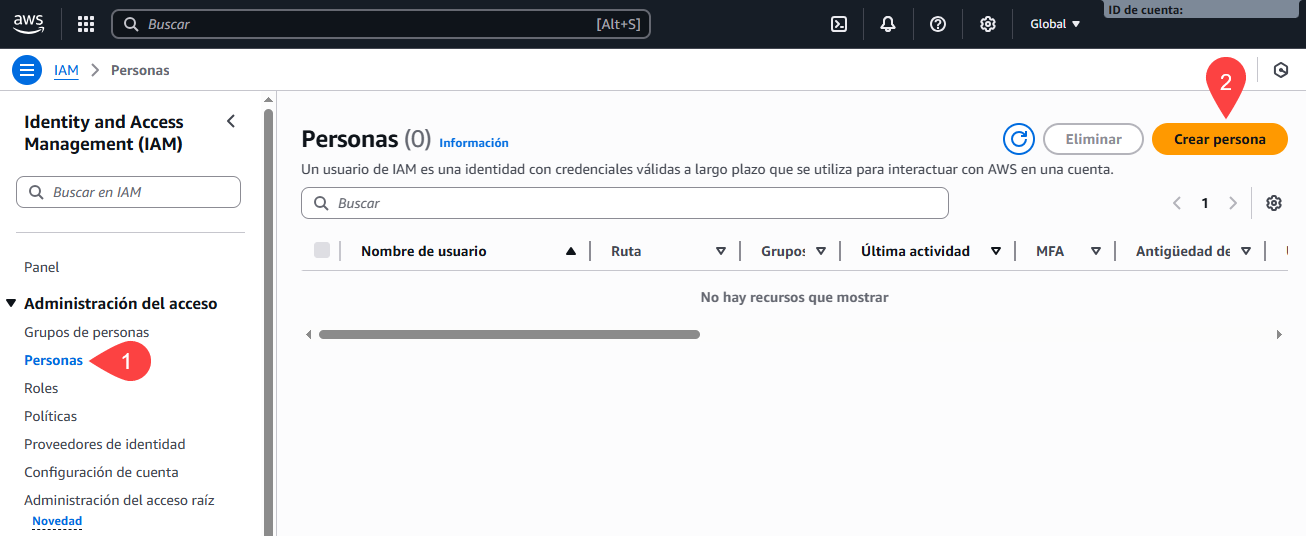Open the Información link beside Personas
The image size is (1306, 536).
[x=474, y=143]
